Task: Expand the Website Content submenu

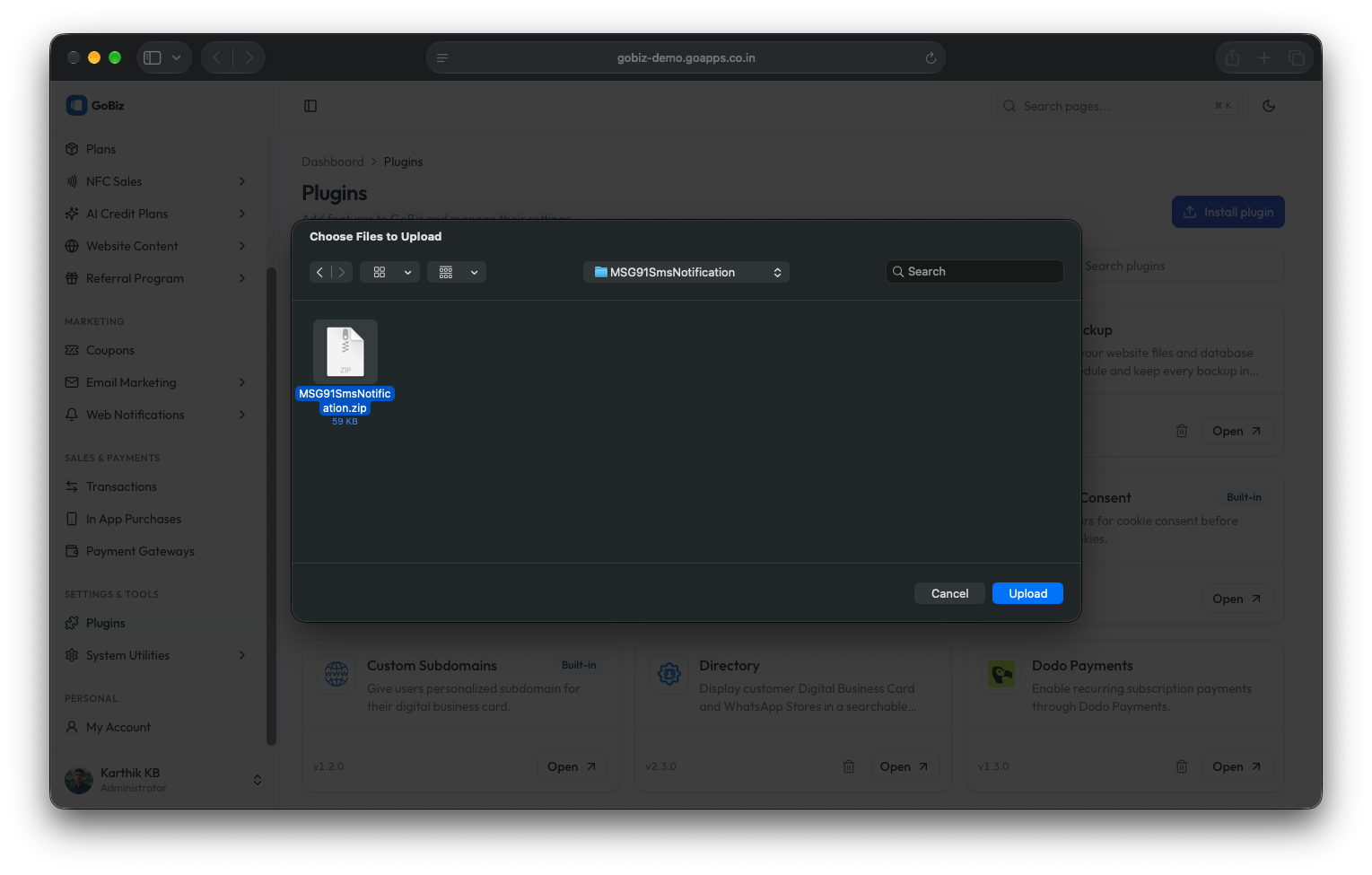Action: pos(242,246)
